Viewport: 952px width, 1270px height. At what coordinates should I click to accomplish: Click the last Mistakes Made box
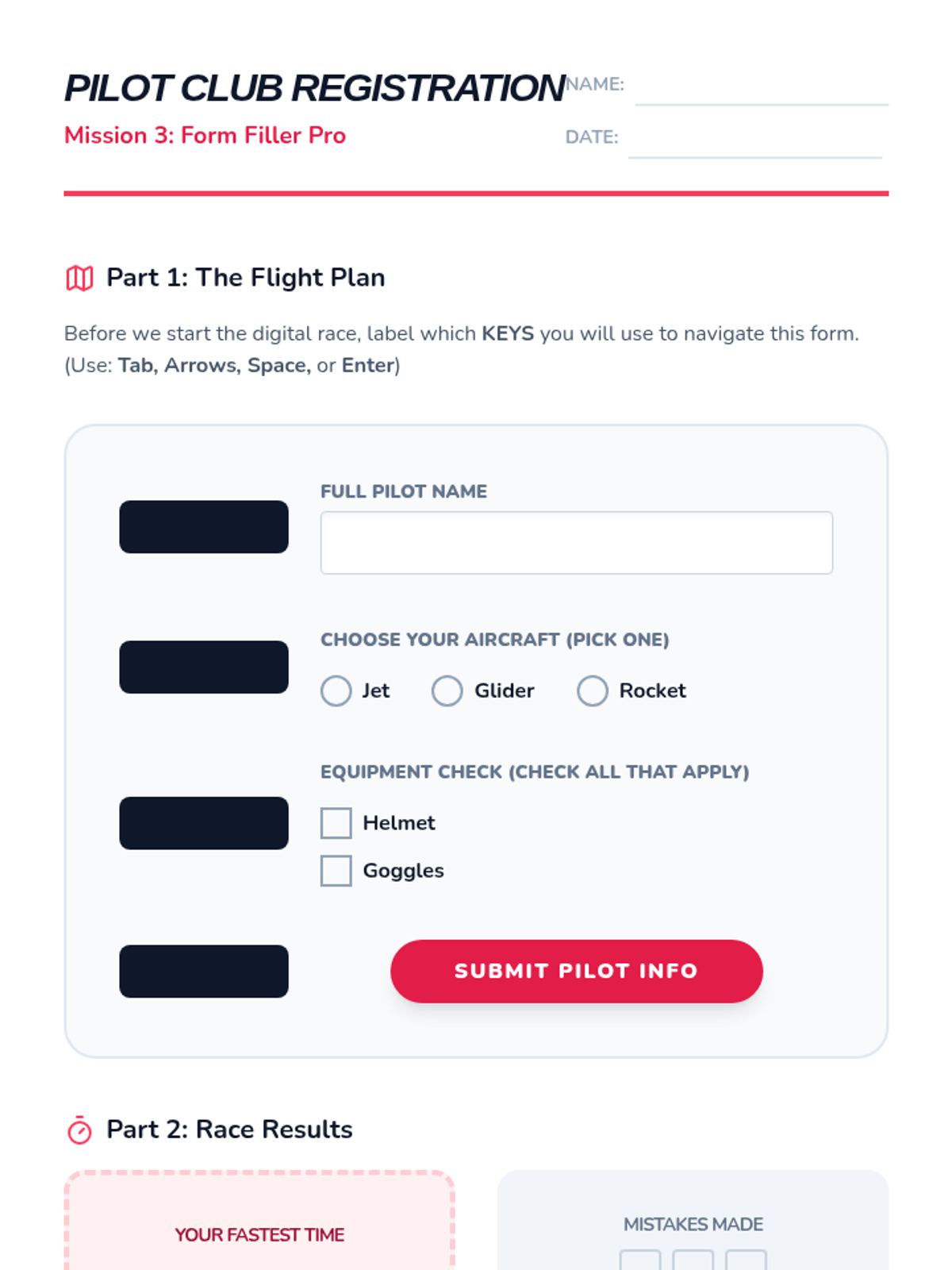pyautogui.click(x=746, y=1260)
